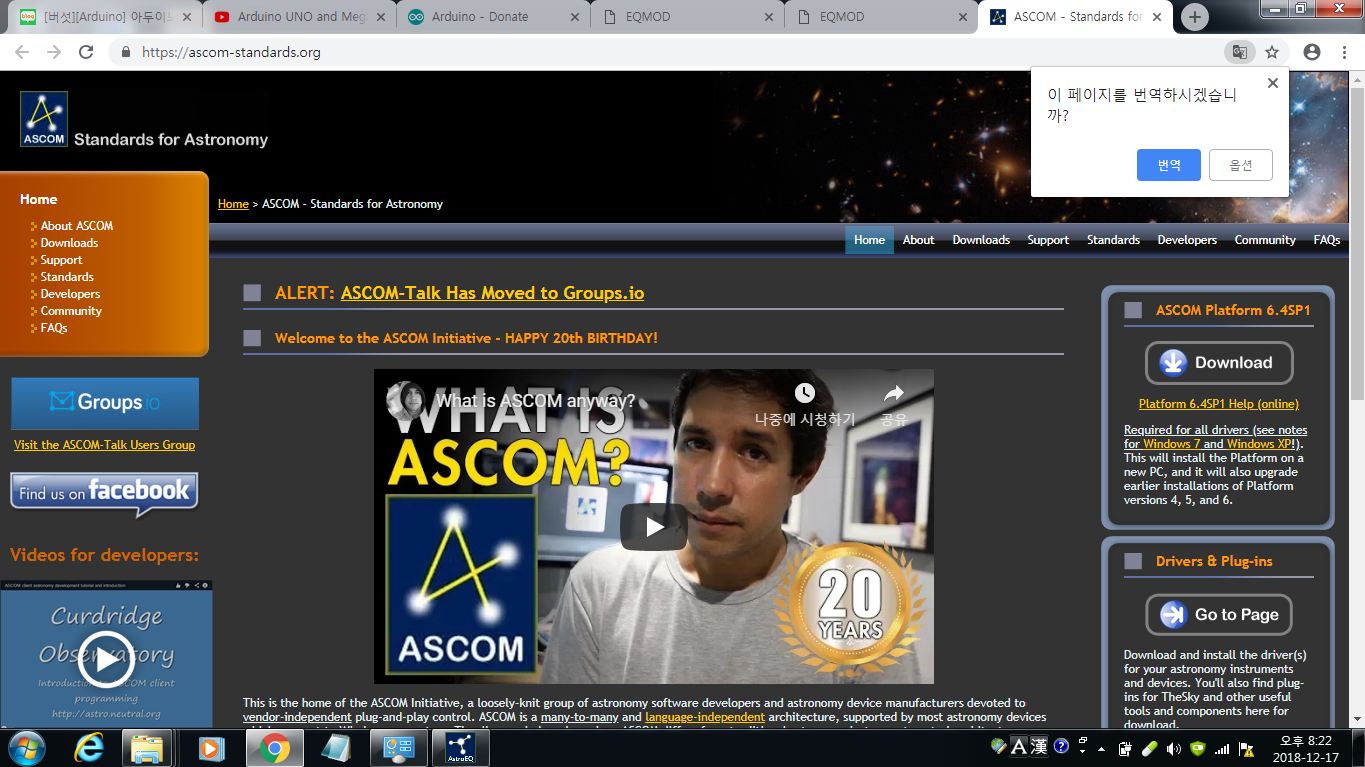This screenshot has height=767, width=1365.
Task: Play the What is ASCOM video
Action: click(653, 527)
